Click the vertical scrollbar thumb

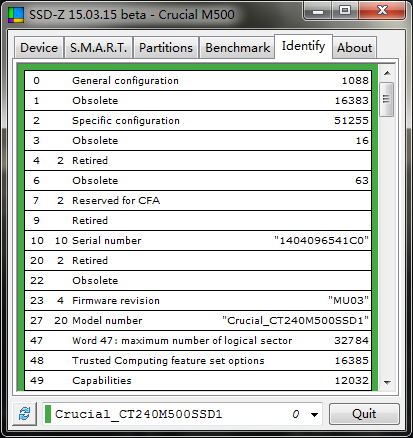[387, 99]
